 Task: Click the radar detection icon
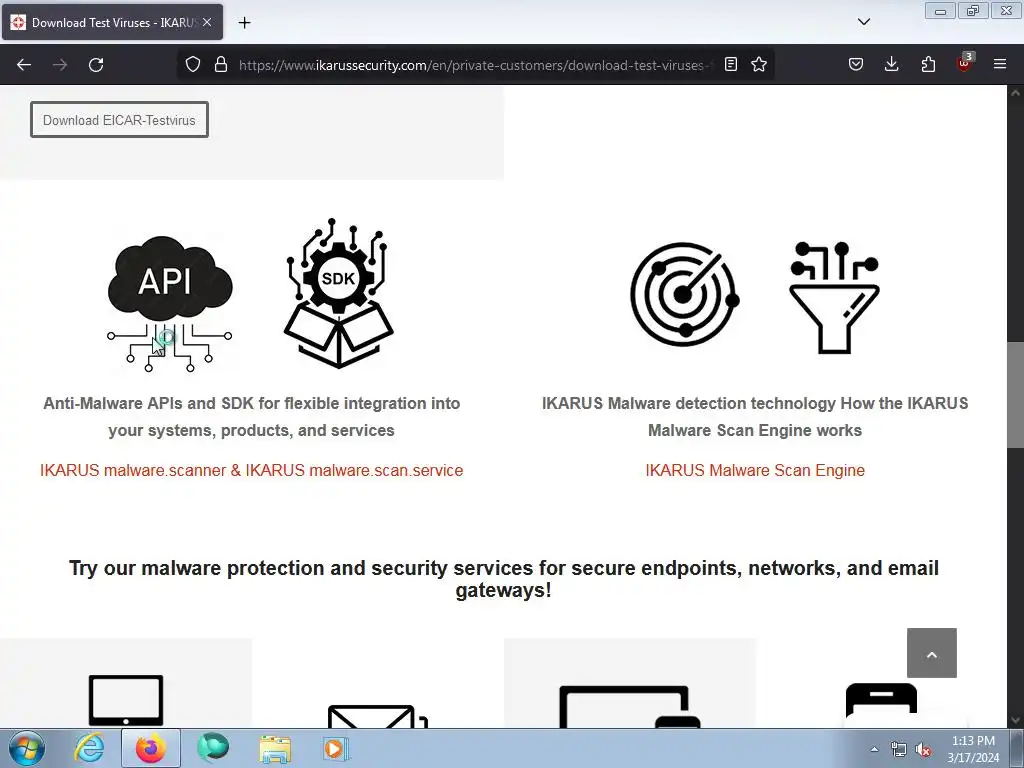click(684, 294)
